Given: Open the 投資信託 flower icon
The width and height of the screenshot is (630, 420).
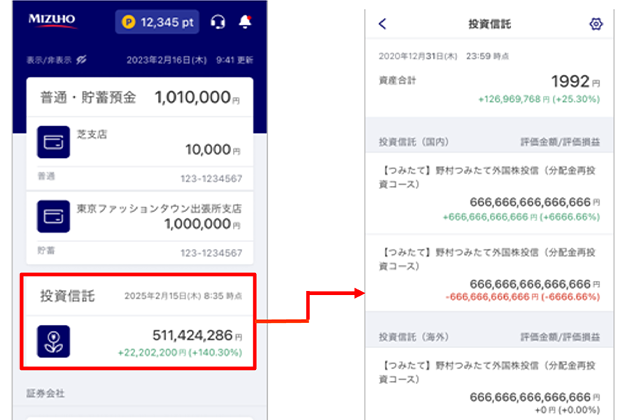Looking at the screenshot, I should 53,341.
